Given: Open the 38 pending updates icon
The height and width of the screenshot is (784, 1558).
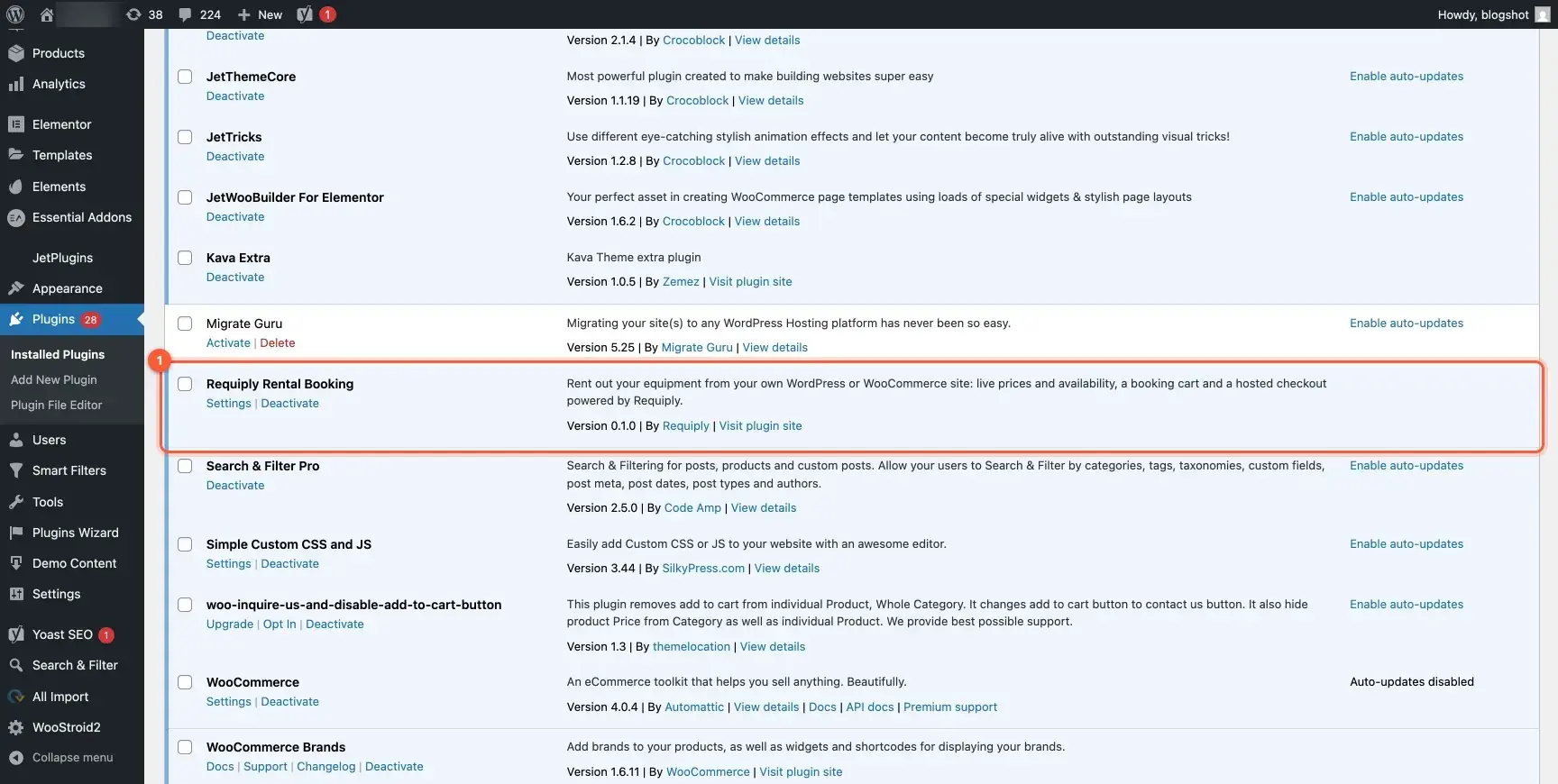Looking at the screenshot, I should pyautogui.click(x=133, y=14).
